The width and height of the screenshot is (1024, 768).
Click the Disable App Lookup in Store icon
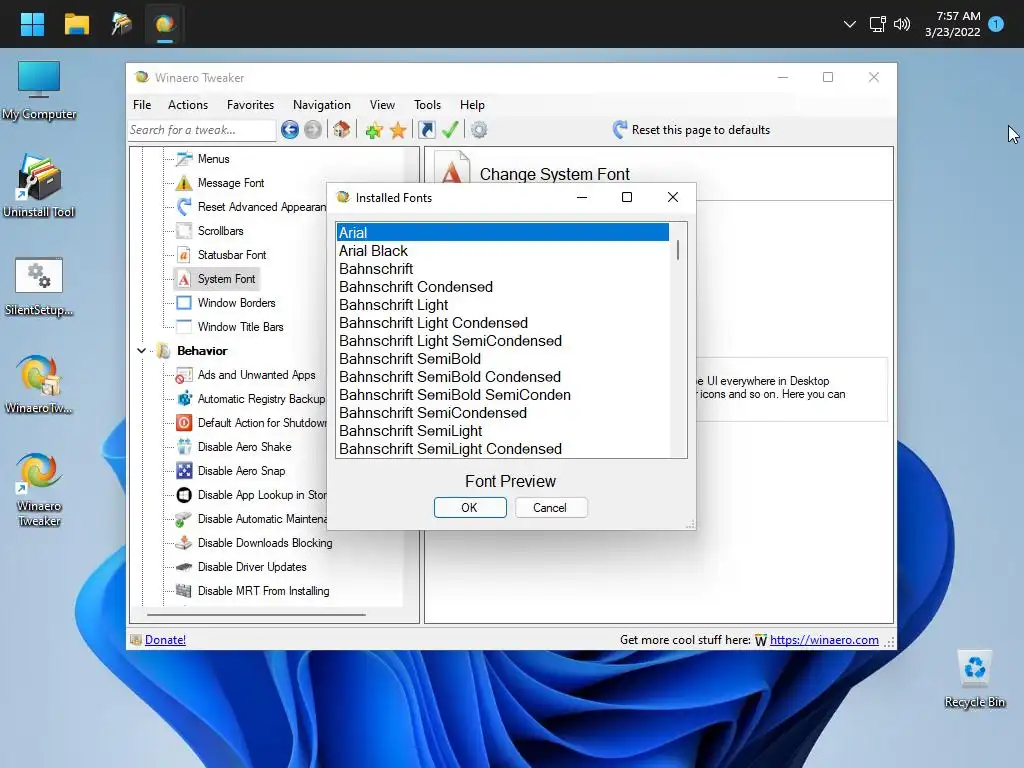coord(185,495)
